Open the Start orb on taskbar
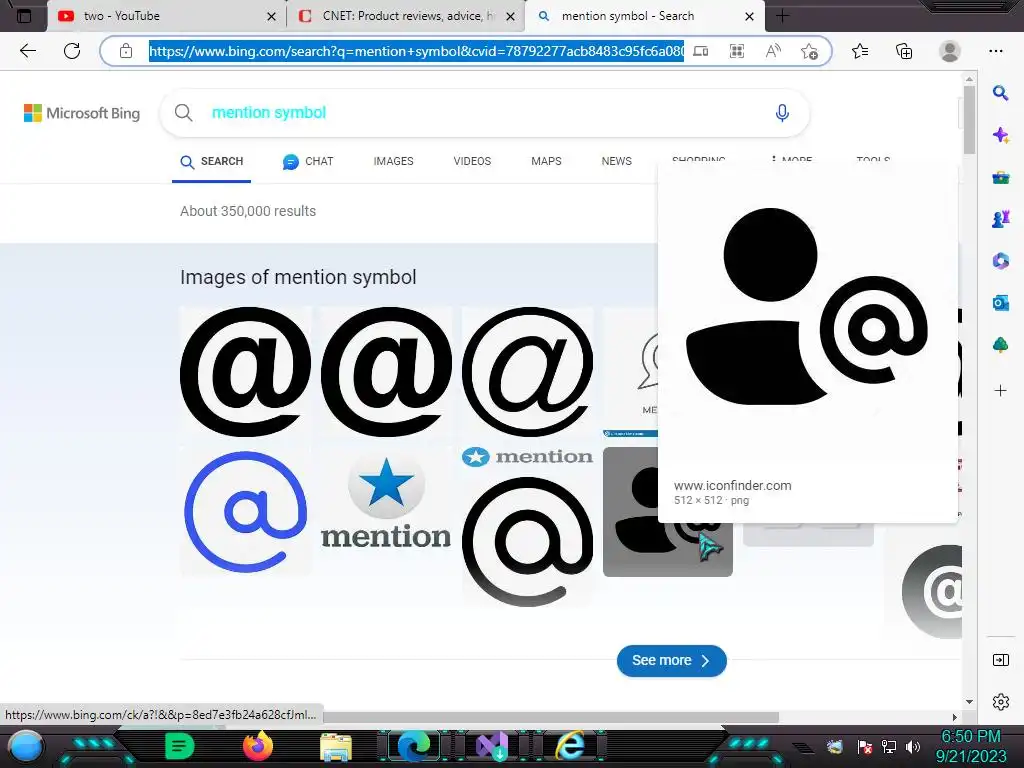The image size is (1024, 768). [25, 747]
